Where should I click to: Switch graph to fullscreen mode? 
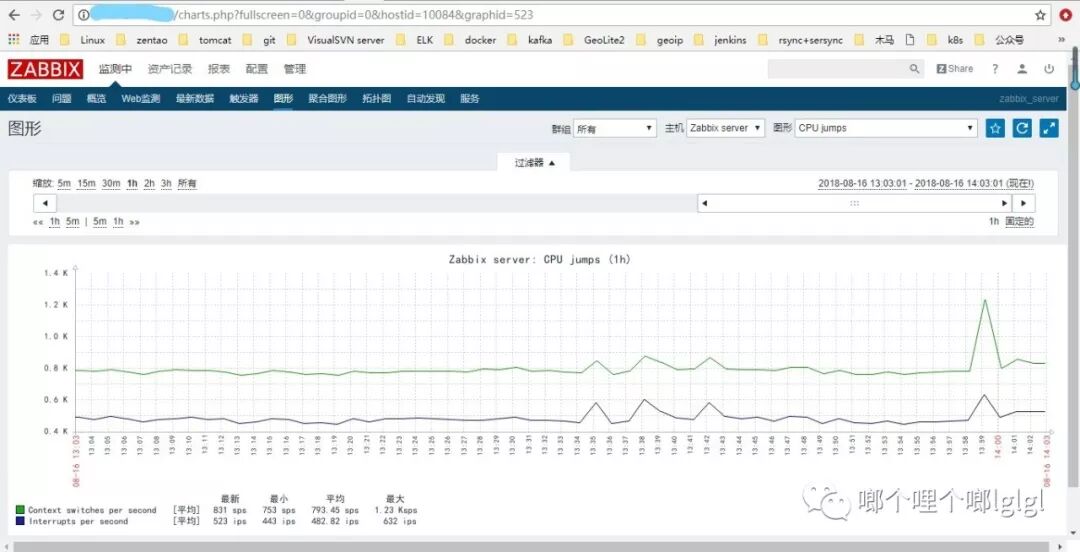[x=1049, y=128]
